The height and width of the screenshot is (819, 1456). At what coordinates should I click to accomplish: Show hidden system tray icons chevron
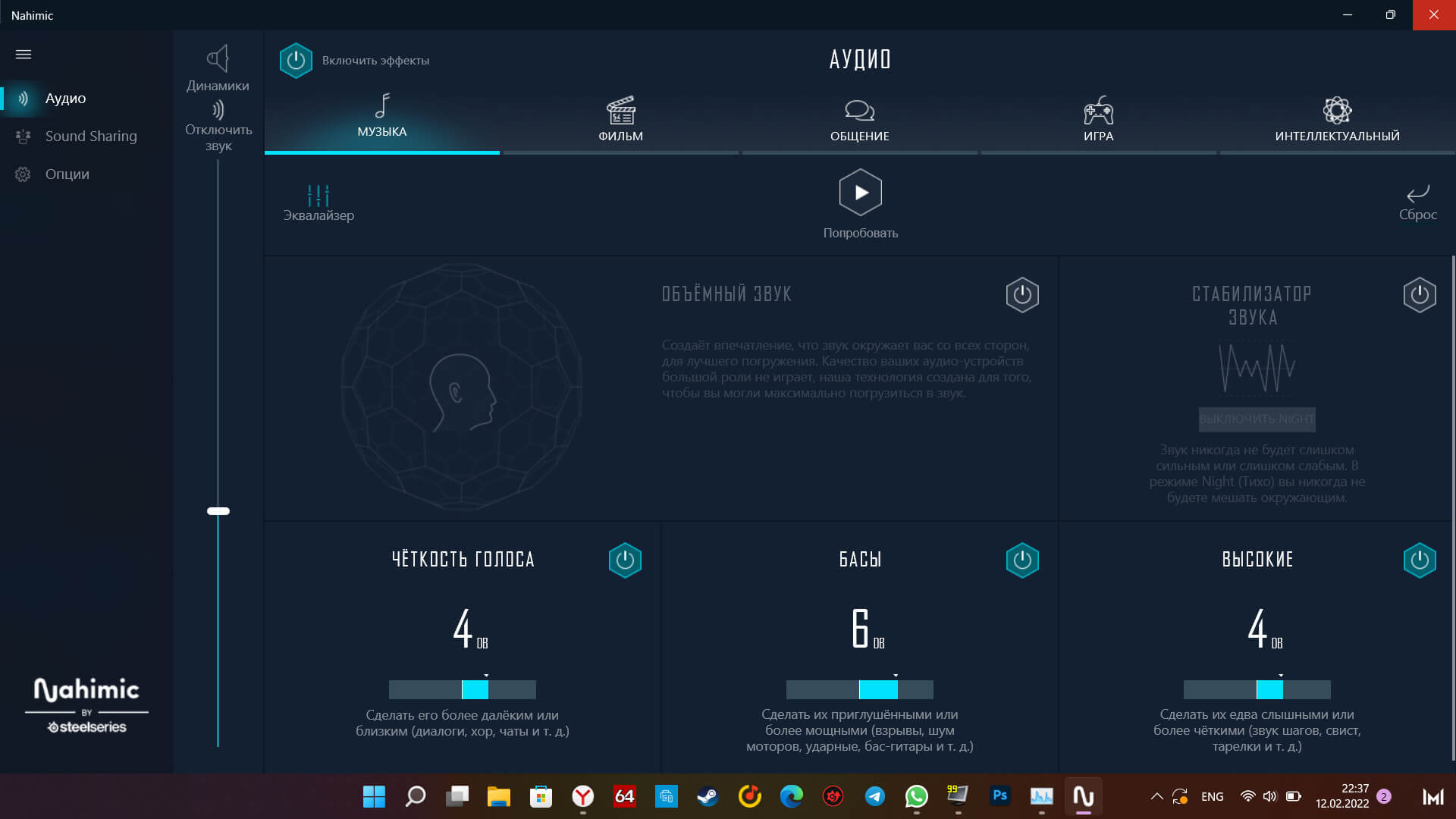(1156, 796)
